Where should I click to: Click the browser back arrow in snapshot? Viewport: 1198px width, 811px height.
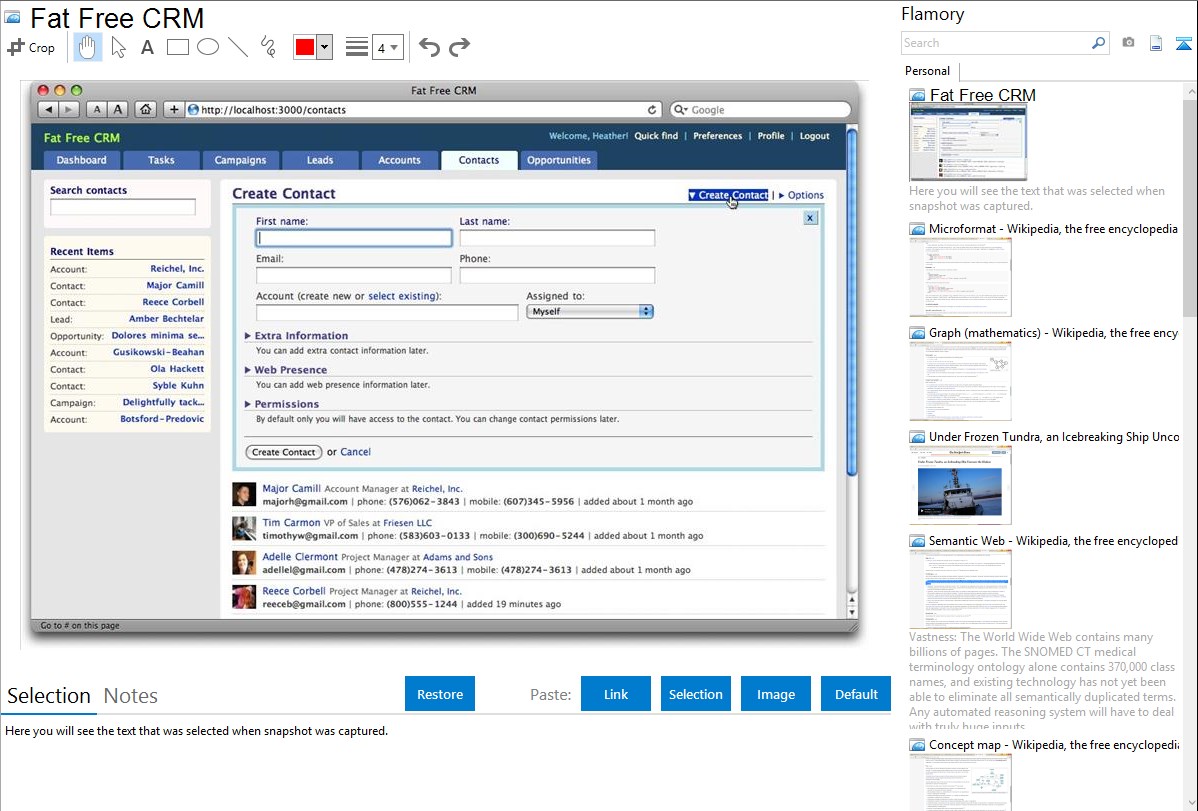[x=49, y=109]
